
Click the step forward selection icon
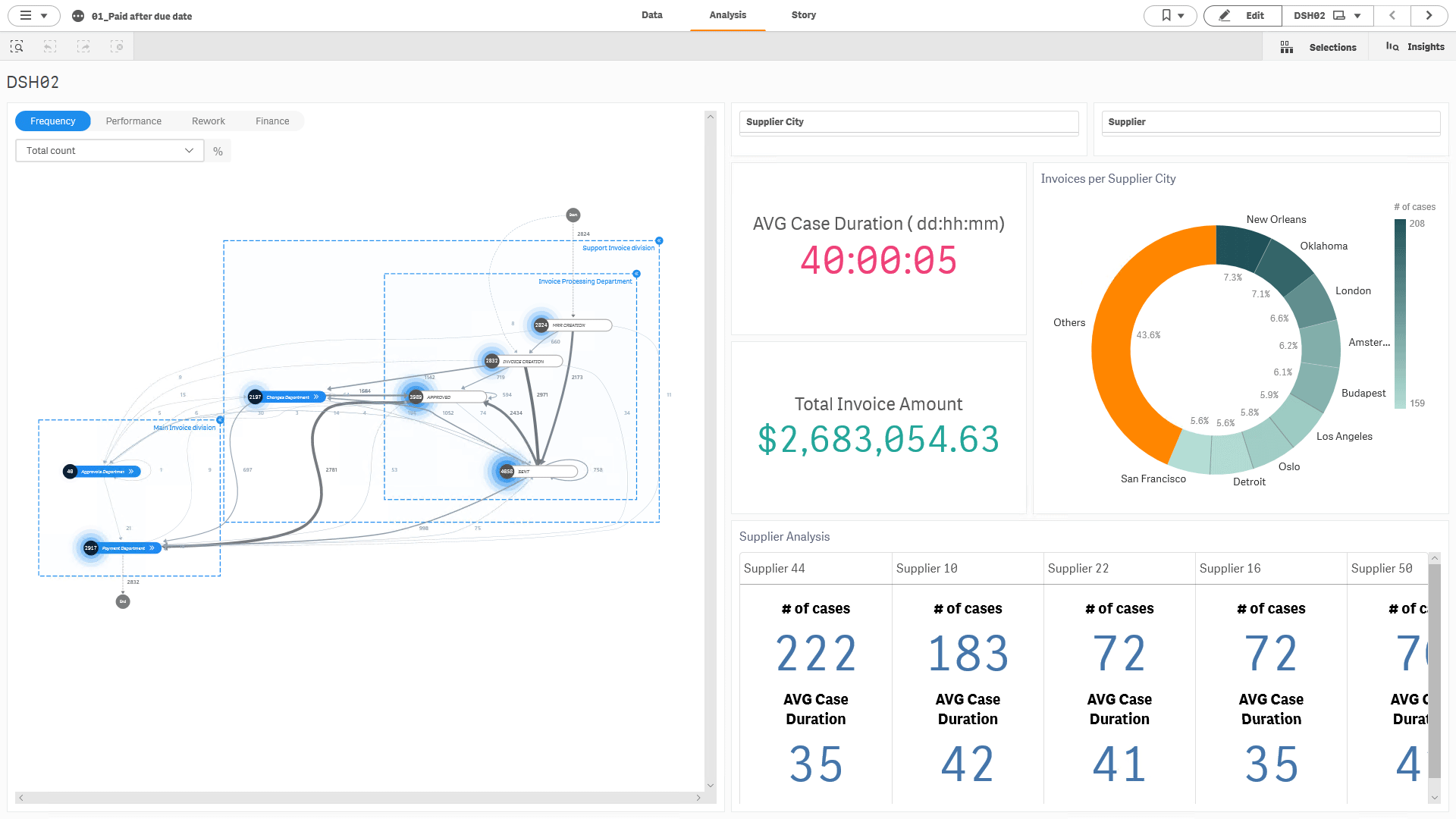tap(83, 47)
